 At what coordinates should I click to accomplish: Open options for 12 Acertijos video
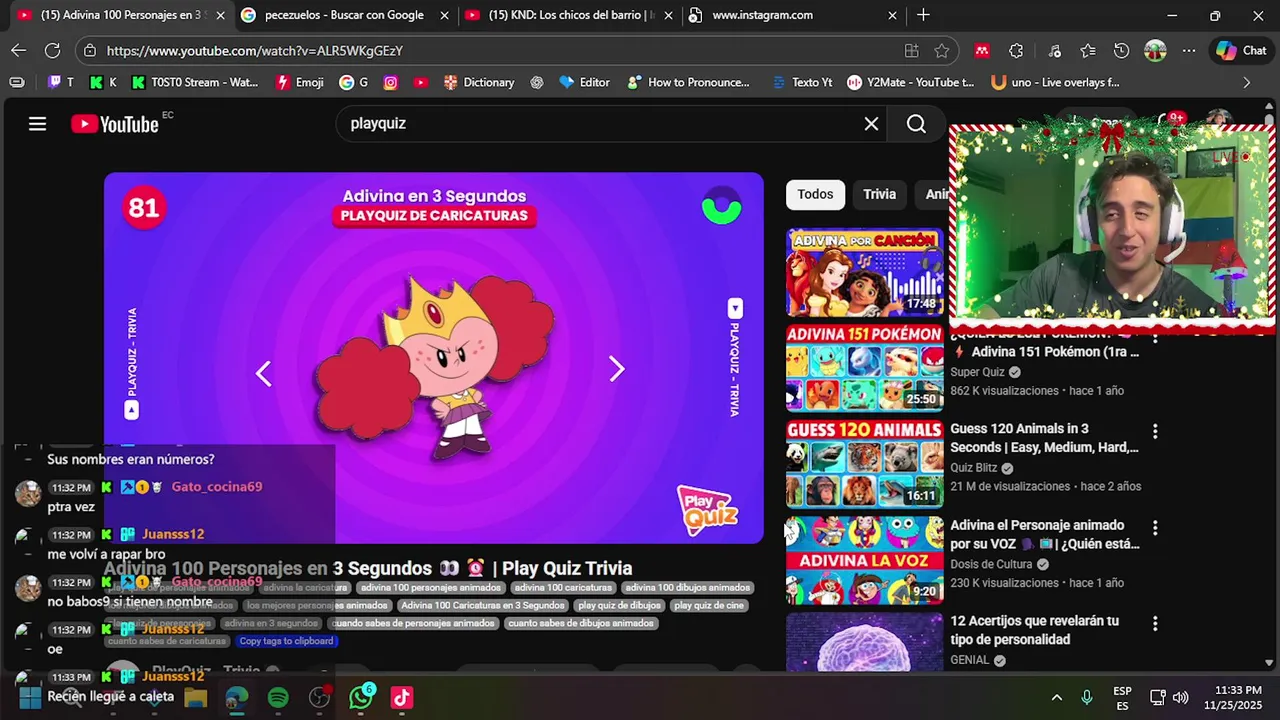pyautogui.click(x=1155, y=623)
